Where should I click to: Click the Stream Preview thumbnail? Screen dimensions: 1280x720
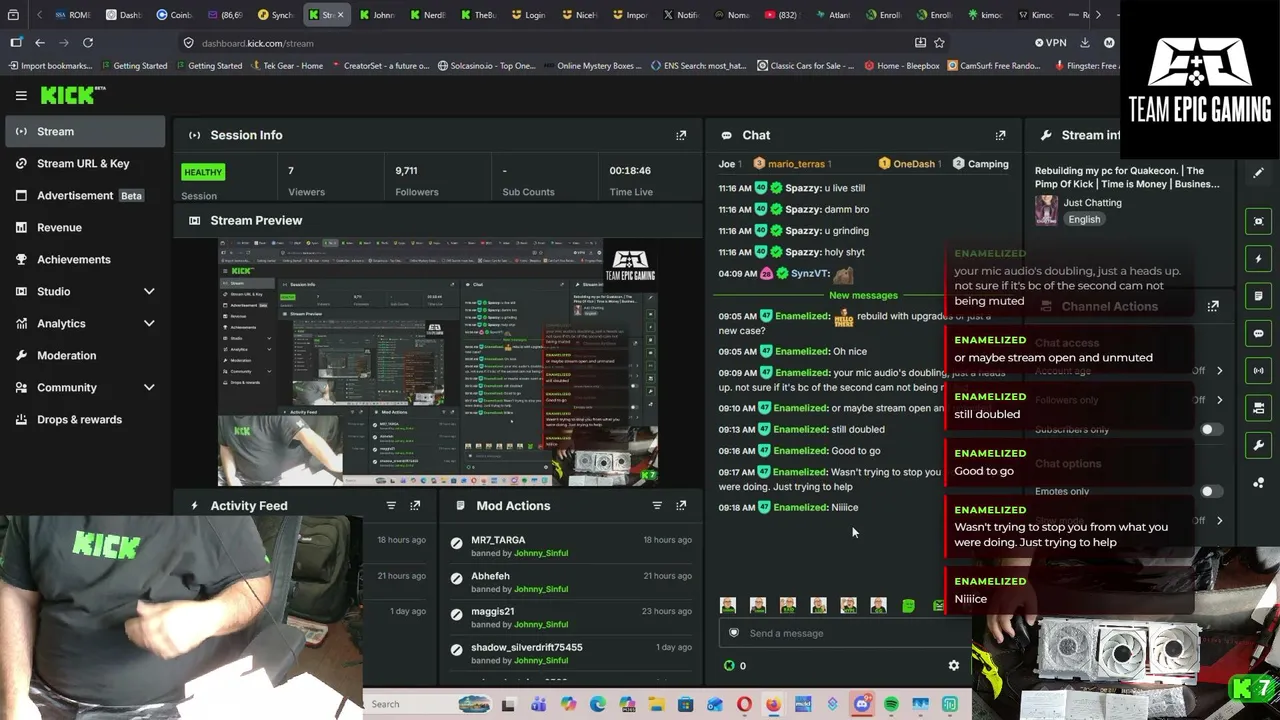tap(438, 362)
